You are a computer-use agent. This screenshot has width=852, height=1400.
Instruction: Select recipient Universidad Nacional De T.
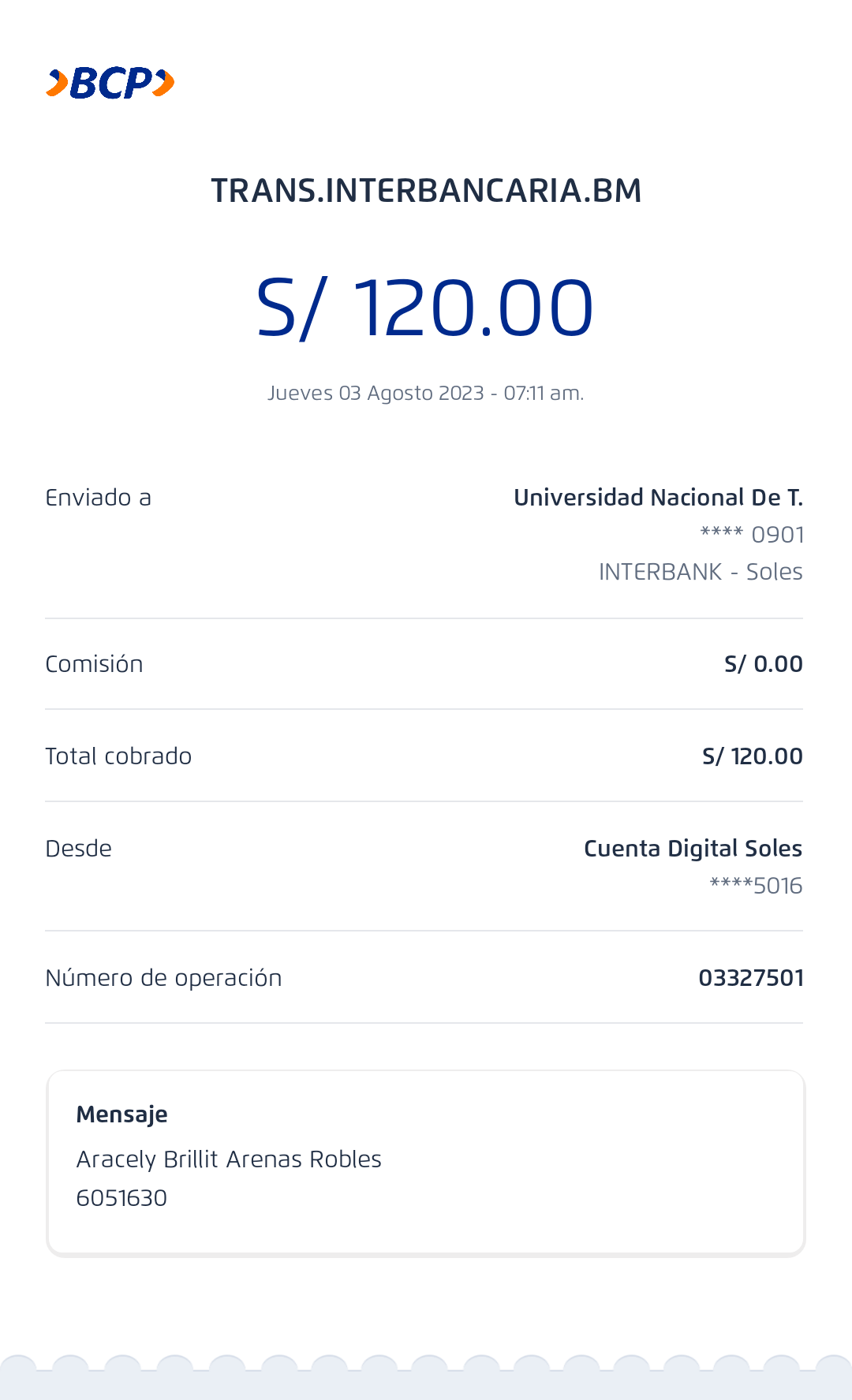click(x=658, y=498)
